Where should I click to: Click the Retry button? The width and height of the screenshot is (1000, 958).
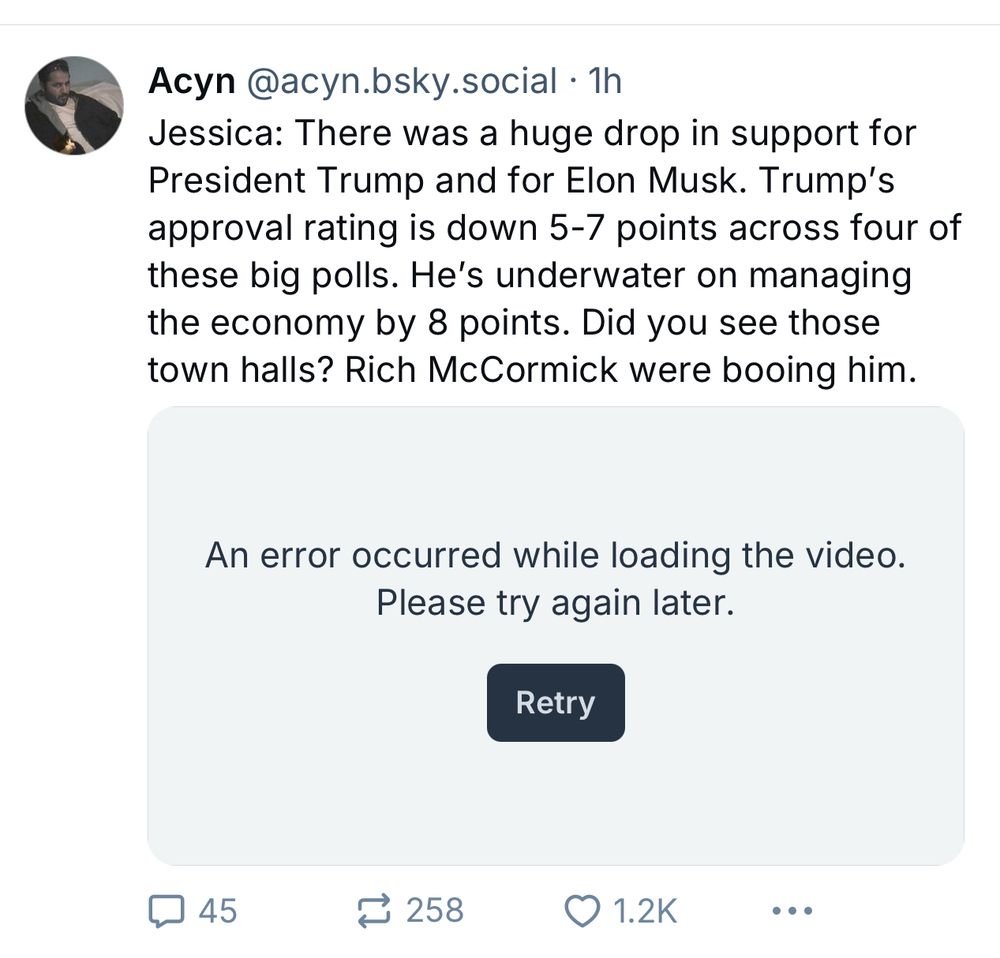[x=555, y=702]
